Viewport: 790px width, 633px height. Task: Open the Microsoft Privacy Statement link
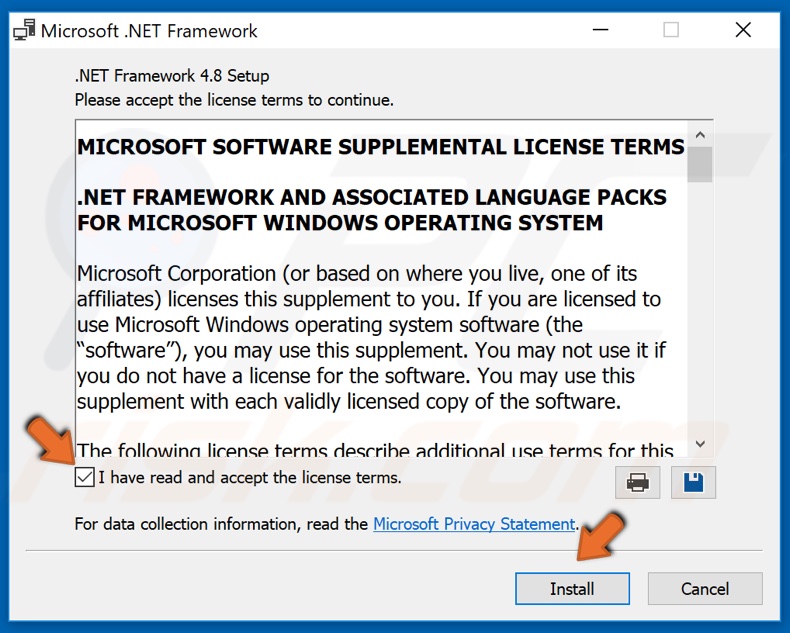(474, 524)
